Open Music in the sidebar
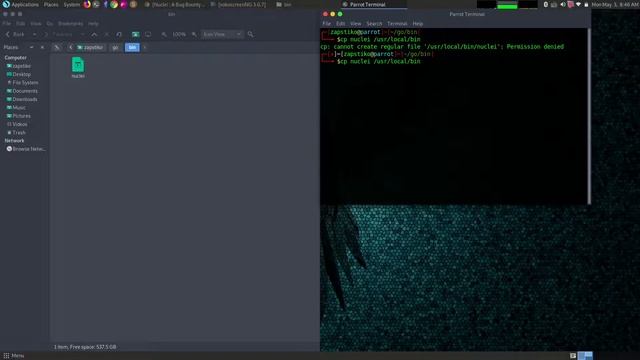The image size is (640, 360). click(16, 108)
